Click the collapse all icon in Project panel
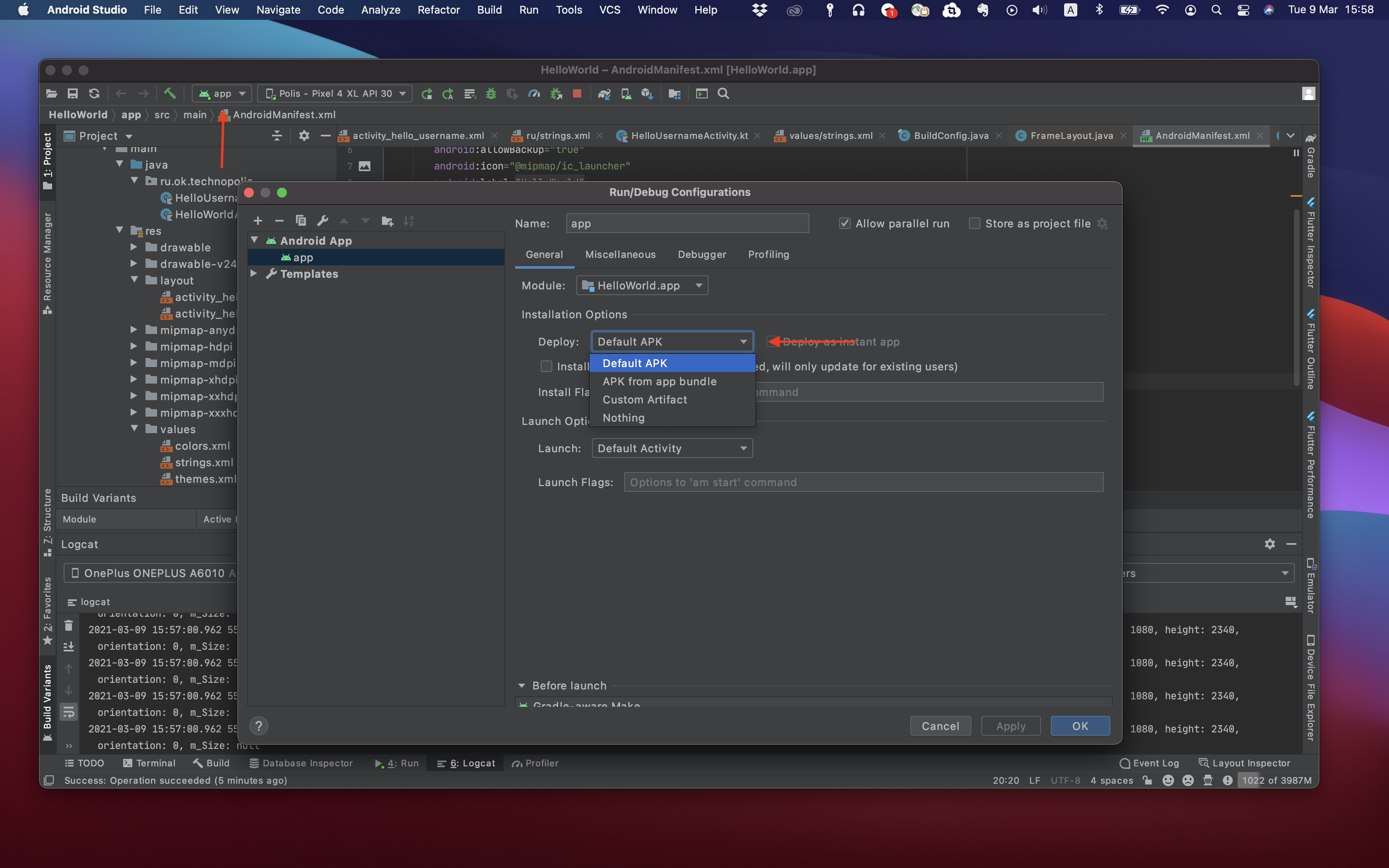Image resolution: width=1389 pixels, height=868 pixels. coord(277,136)
